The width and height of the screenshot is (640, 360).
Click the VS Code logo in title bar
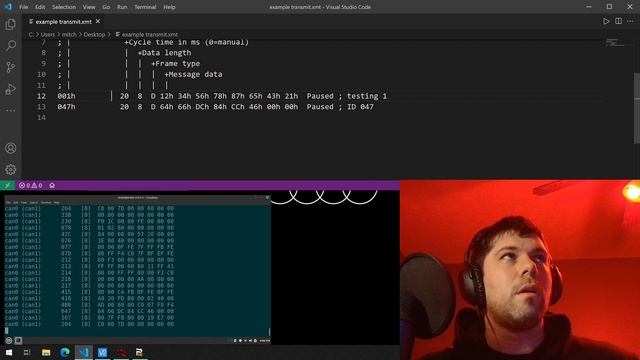8,7
